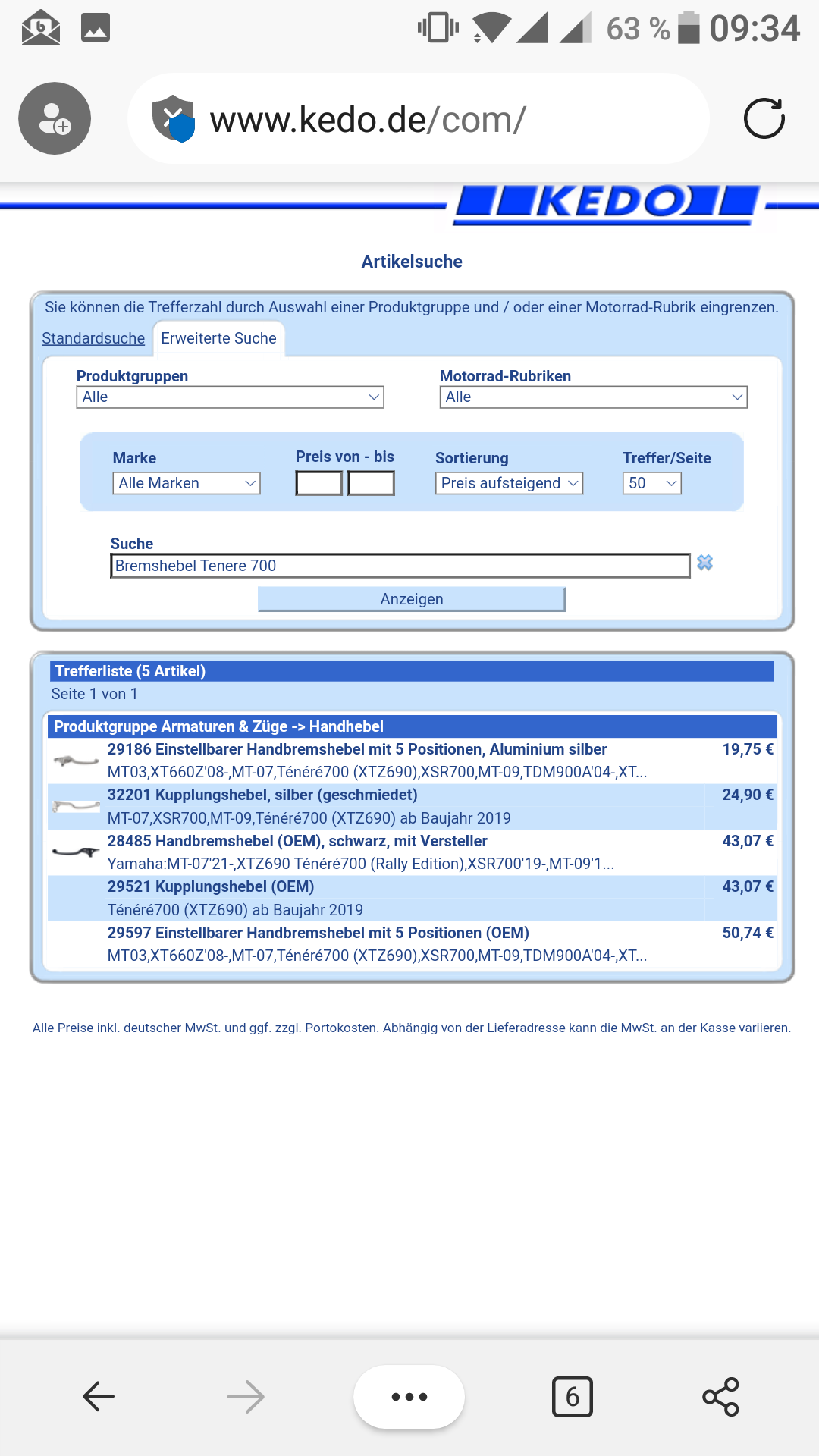Click the Artikelsuche heading
The image size is (819, 1456).
pos(412,262)
